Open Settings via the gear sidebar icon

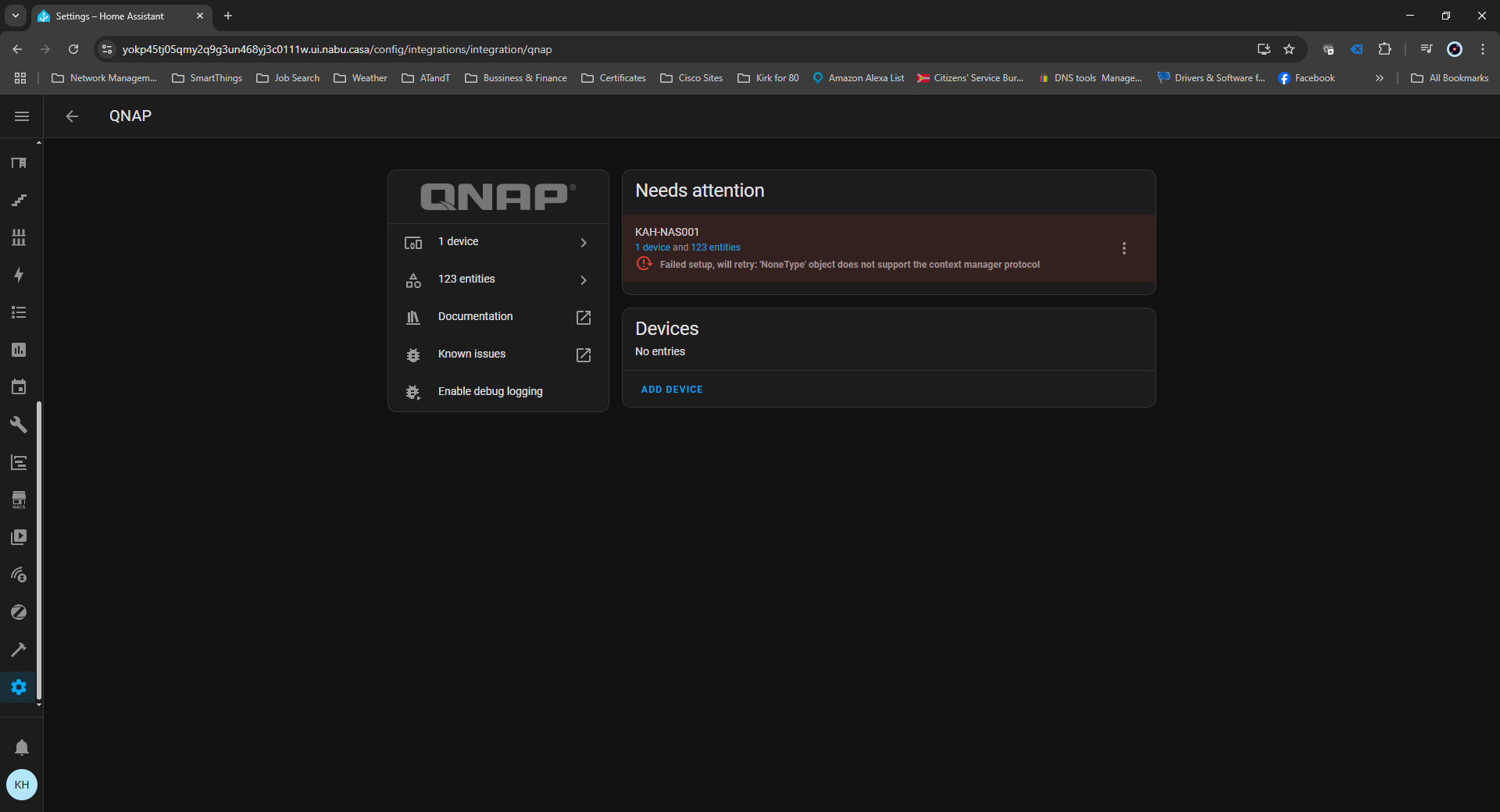20,687
